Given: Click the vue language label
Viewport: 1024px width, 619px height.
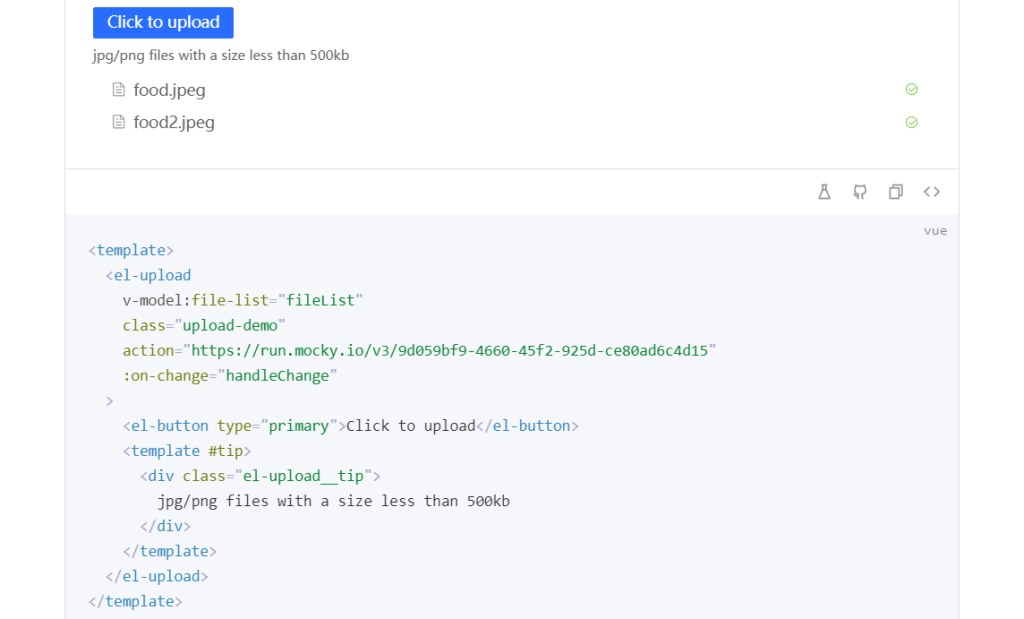Looking at the screenshot, I should coord(935,231).
